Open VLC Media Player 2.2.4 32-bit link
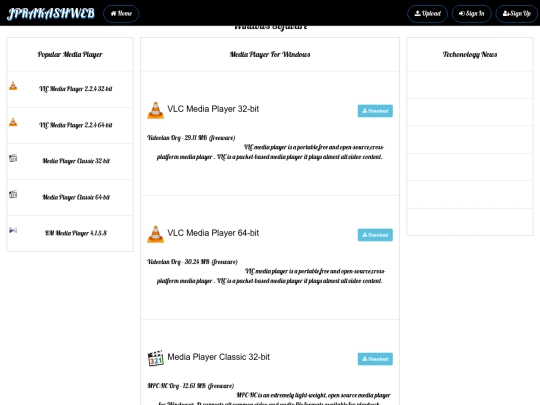Viewport: 540px width, 405px height. coord(76,89)
